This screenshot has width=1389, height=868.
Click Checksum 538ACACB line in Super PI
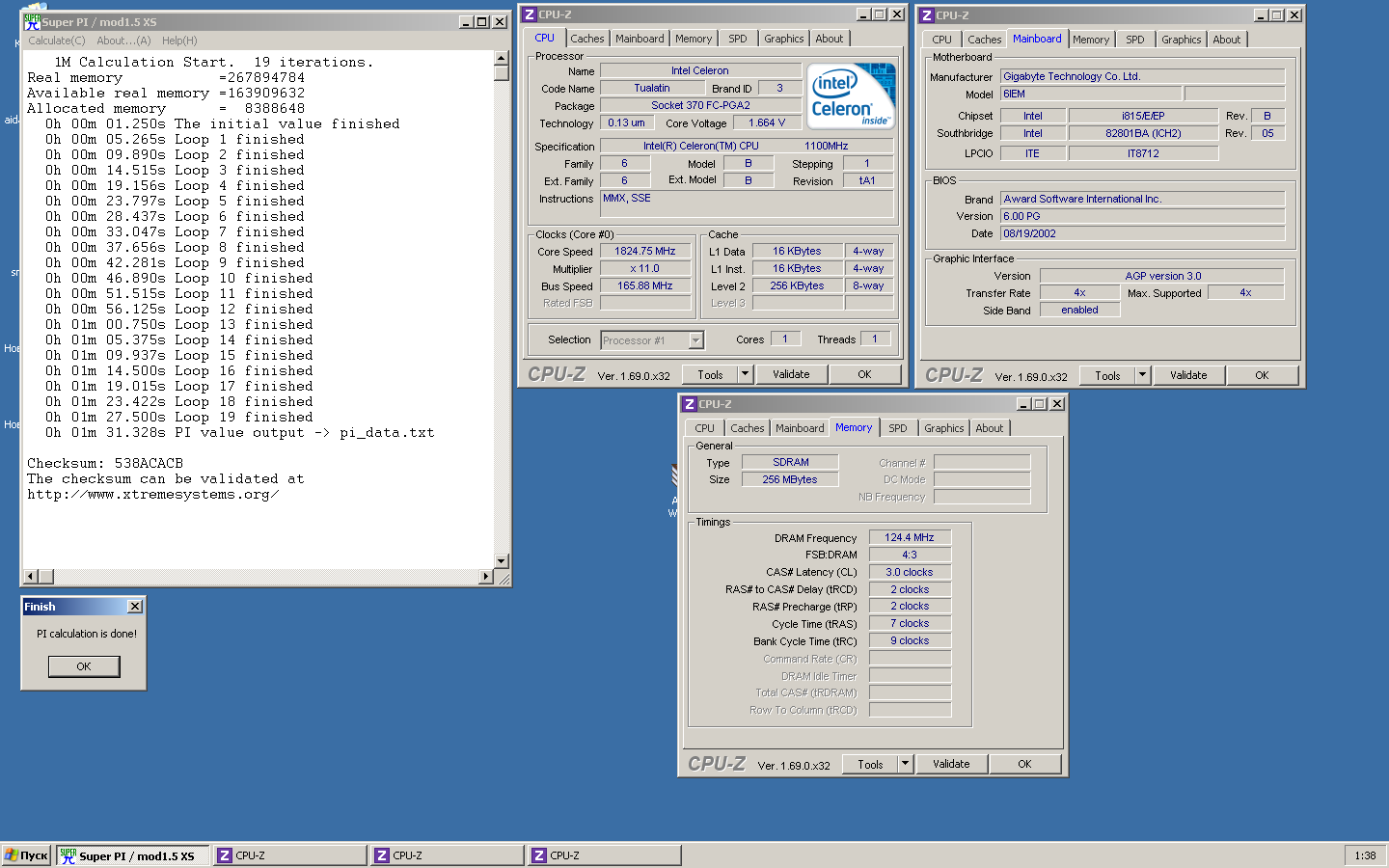tap(105, 464)
